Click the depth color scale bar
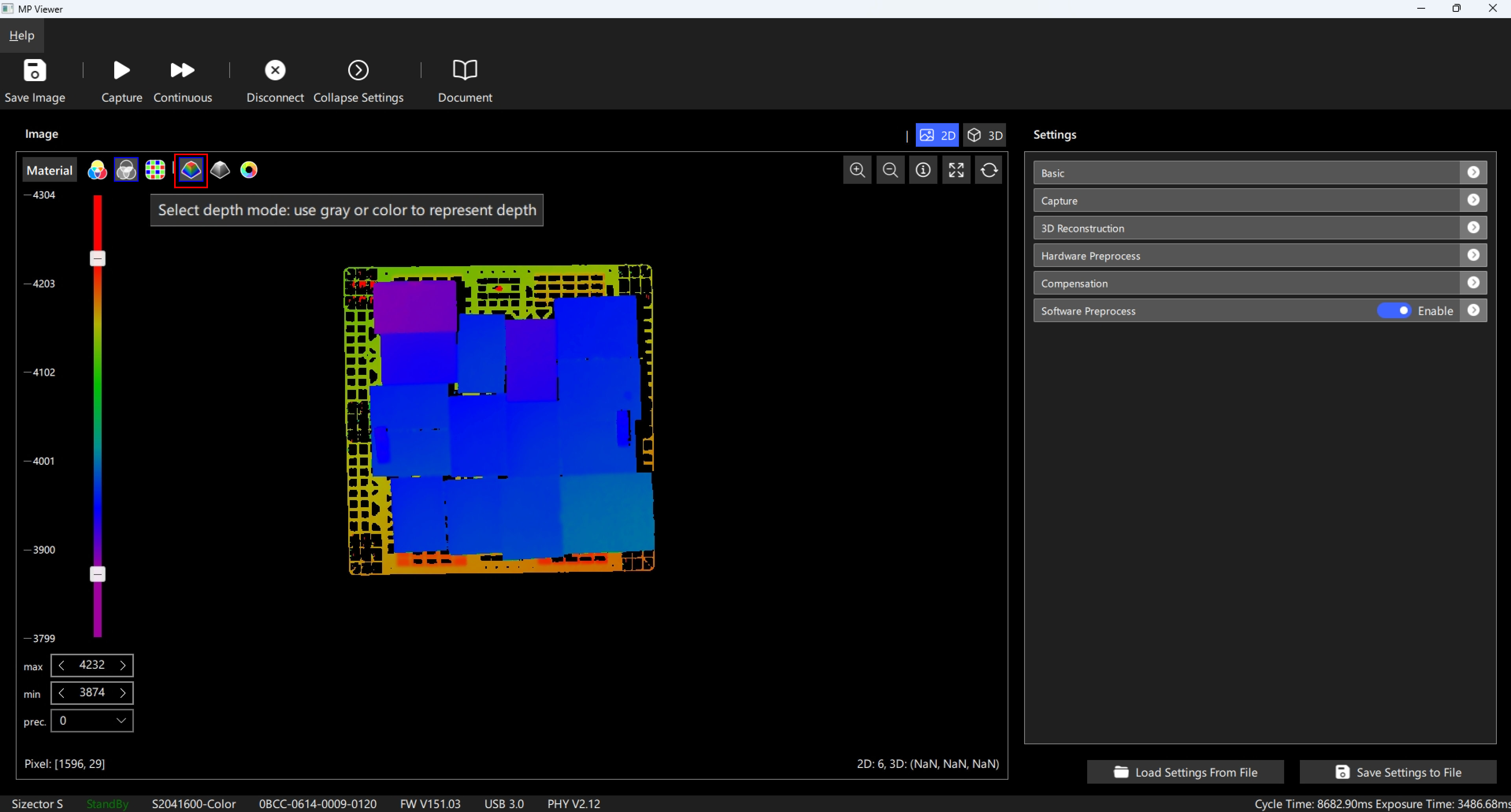The width and height of the screenshot is (1511, 812). (97, 416)
